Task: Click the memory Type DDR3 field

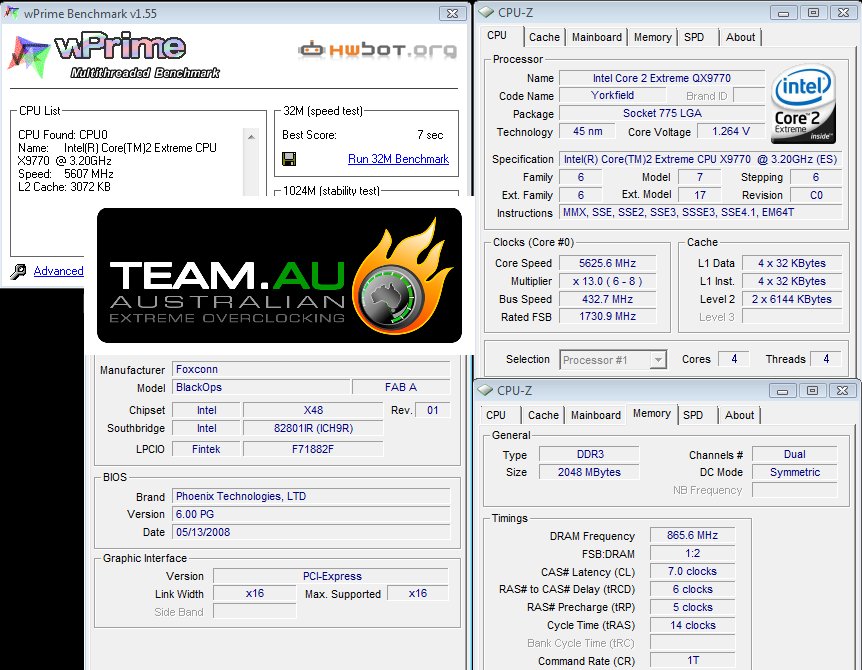Action: coord(589,454)
